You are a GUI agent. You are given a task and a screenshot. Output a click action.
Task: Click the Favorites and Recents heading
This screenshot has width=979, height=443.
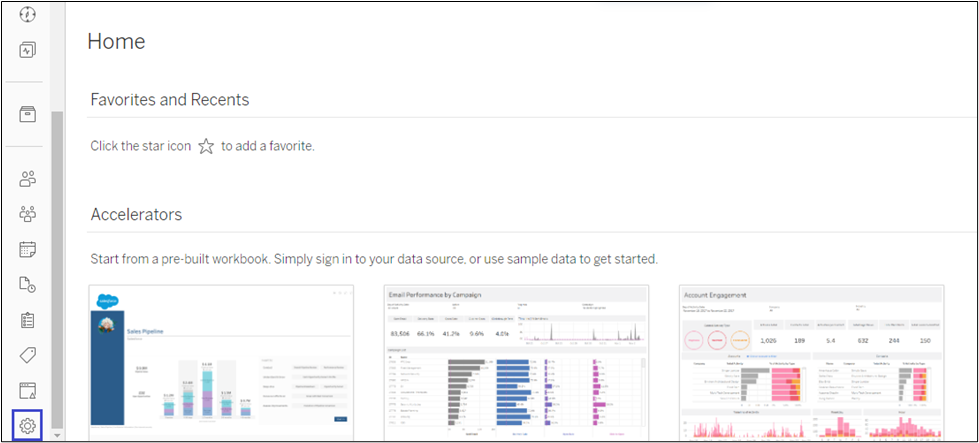click(x=169, y=100)
